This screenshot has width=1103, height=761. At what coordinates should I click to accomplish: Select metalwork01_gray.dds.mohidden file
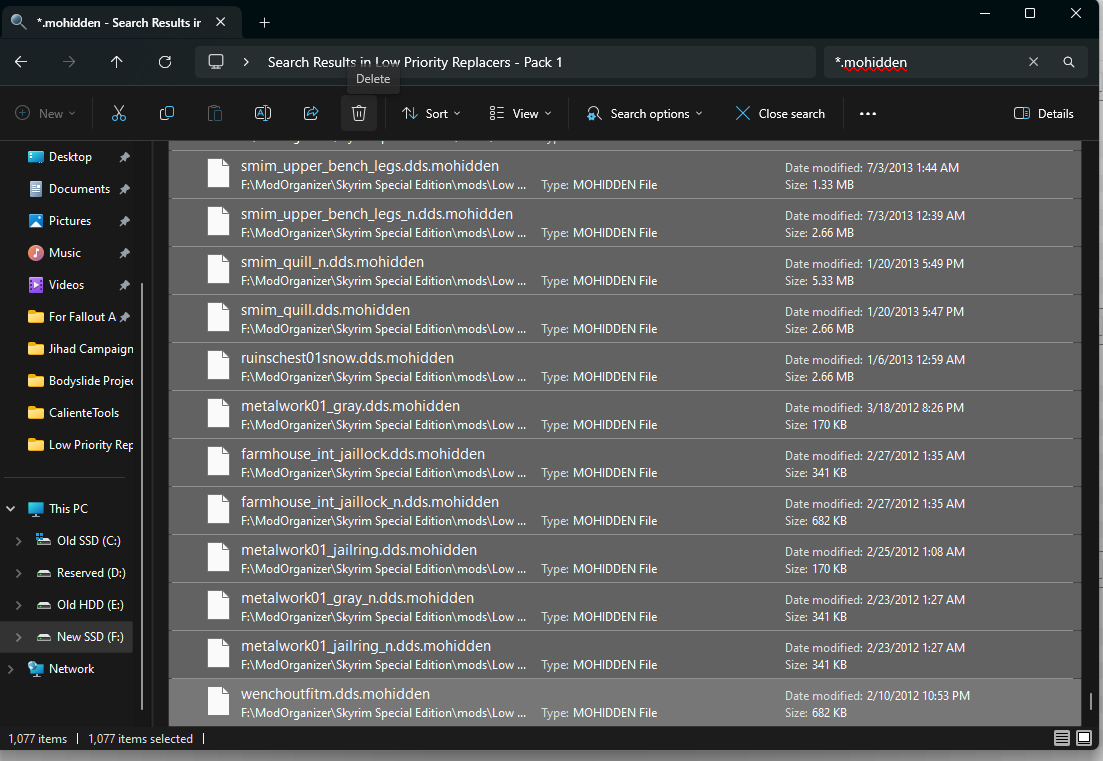point(625,414)
